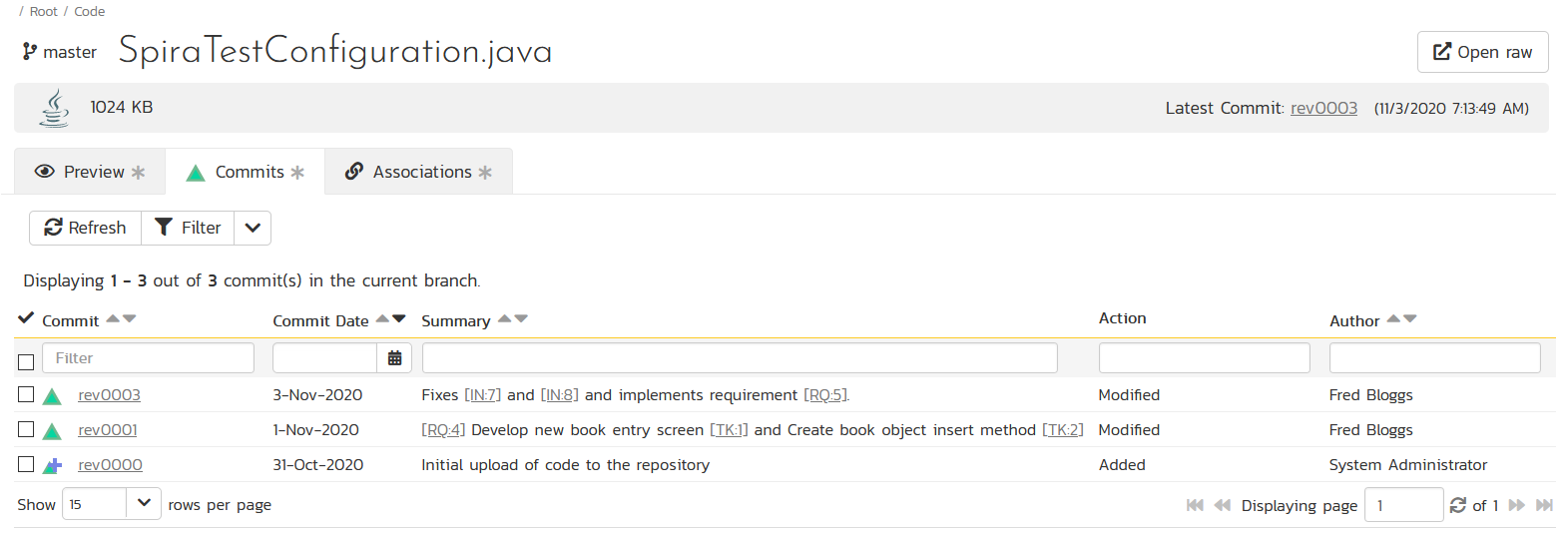
Task: Click the Java file type icon
Action: pos(54,108)
